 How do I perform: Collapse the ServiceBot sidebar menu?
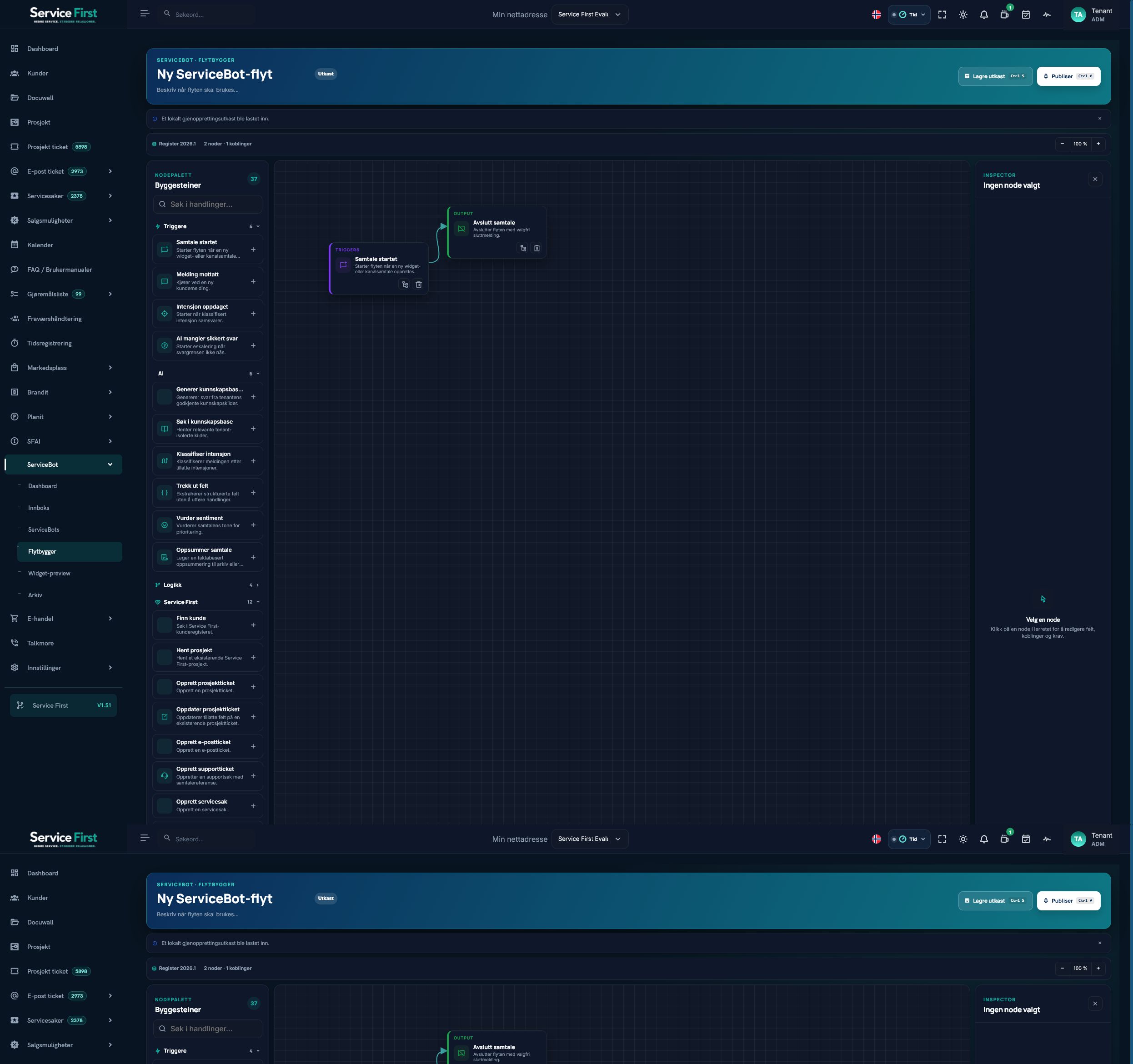tap(110, 464)
